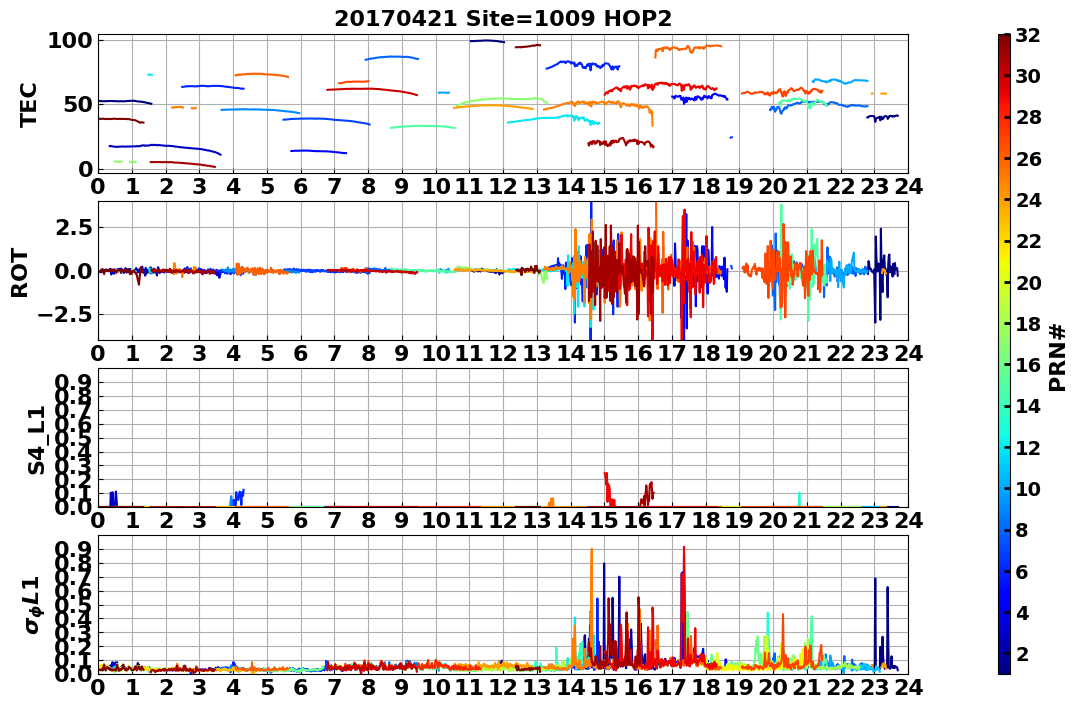Click colorbar tick label "22"
Screen dimensions: 1077x709
coord(1028,241)
